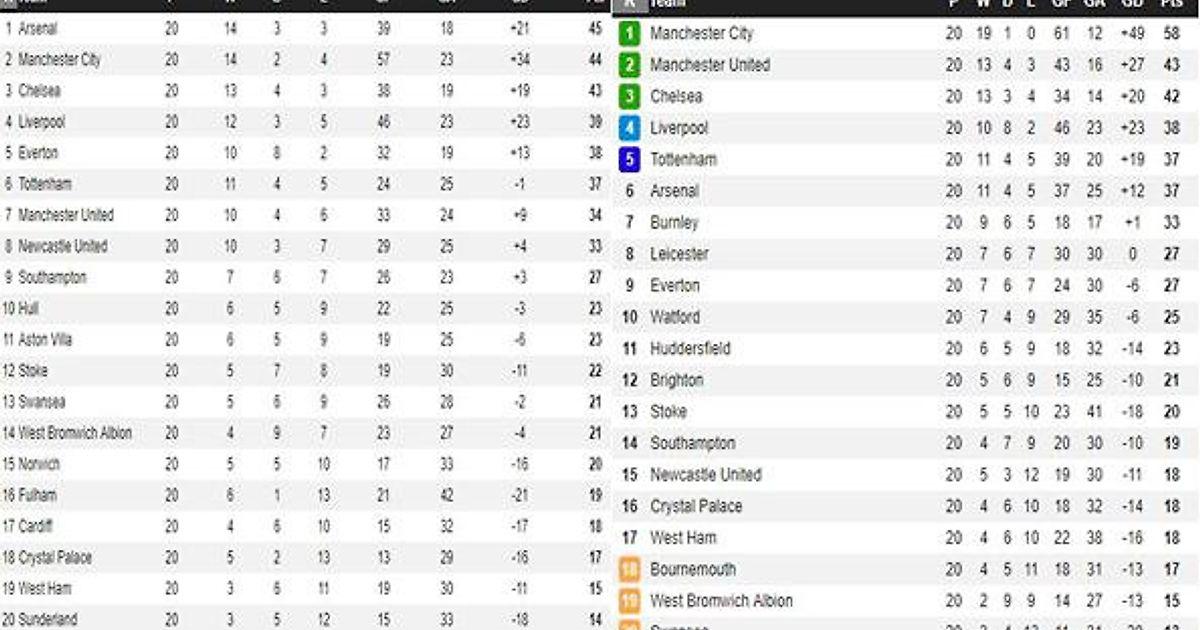
Task: Click dark blue rank 5 badge for Tottenham
Action: [629, 160]
